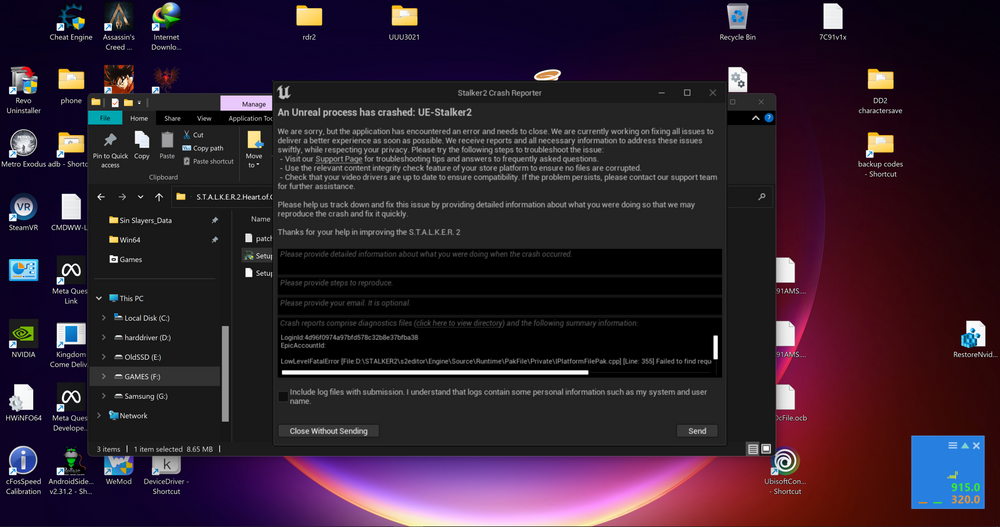Click the Explorer Back navigation arrow
This screenshot has width=1000, height=527.
(101, 197)
